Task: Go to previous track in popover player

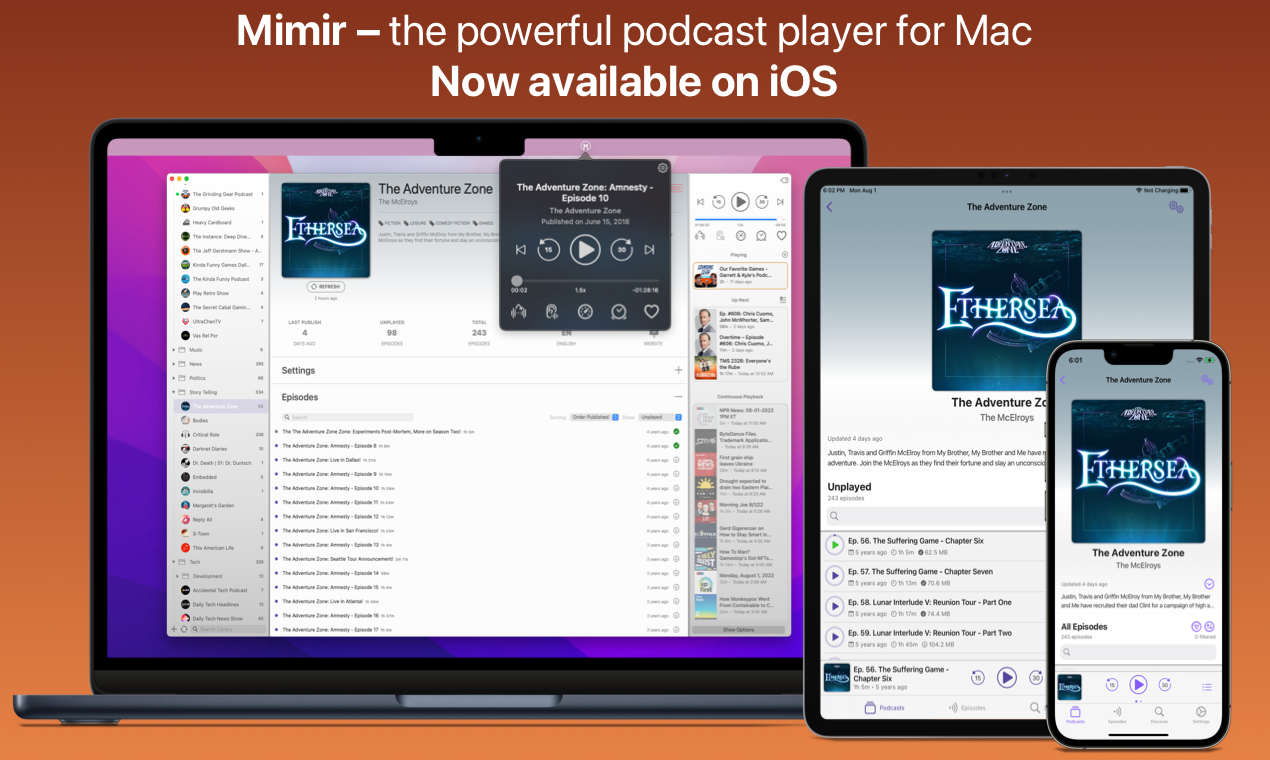Action: [x=520, y=250]
